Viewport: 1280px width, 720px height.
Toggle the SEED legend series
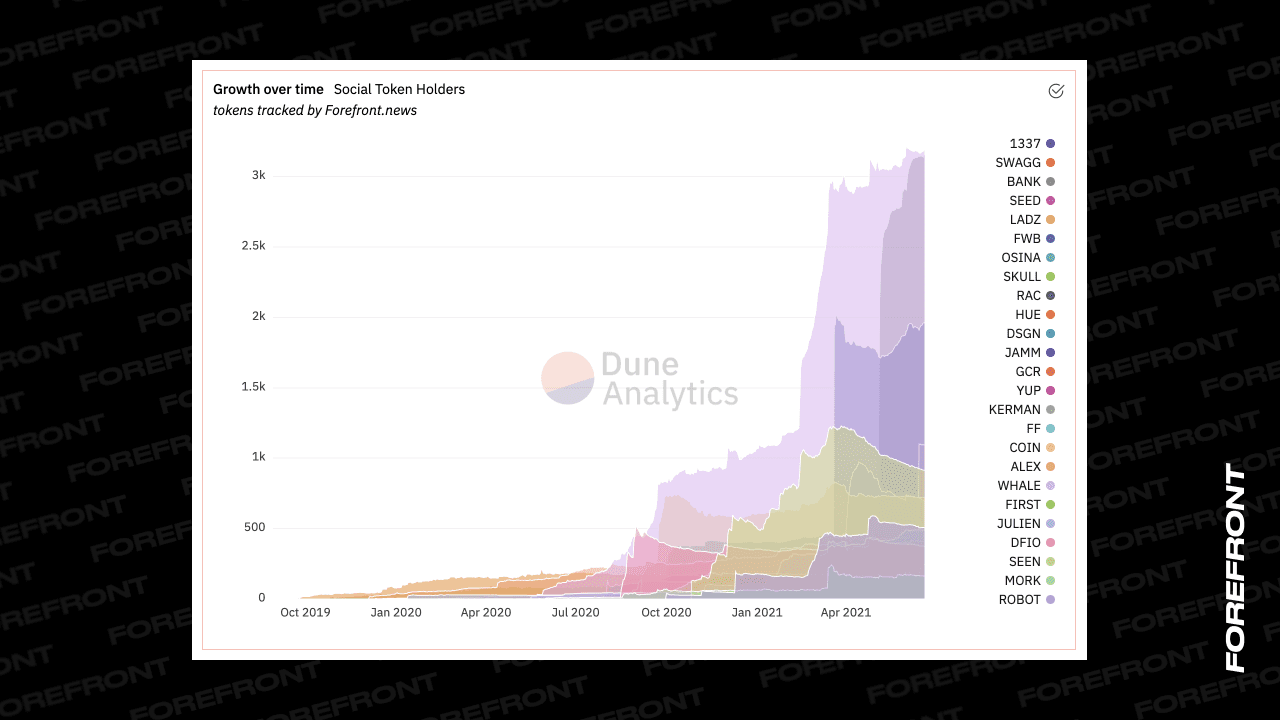(1032, 201)
